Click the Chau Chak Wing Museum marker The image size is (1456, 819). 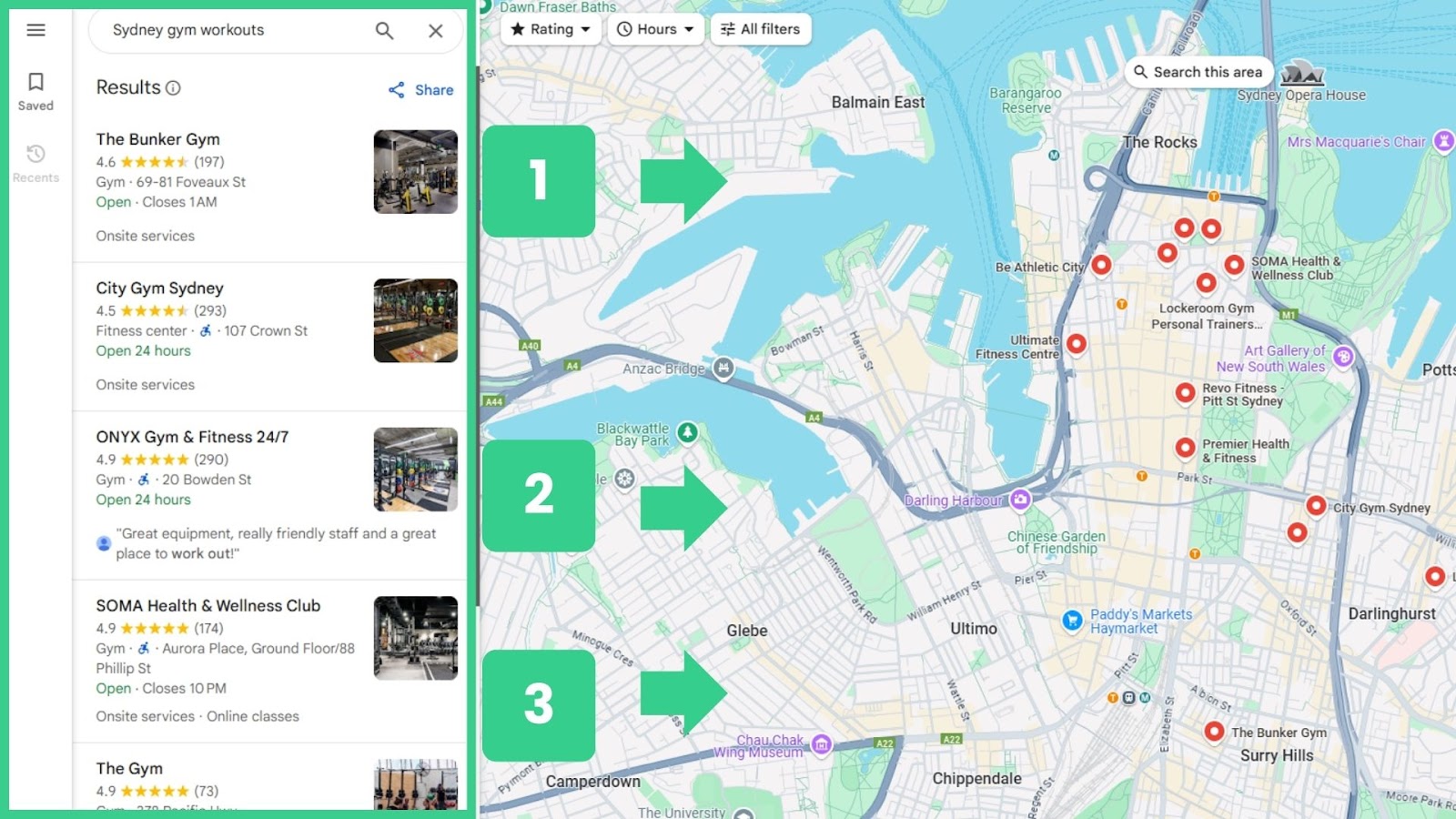coord(822,744)
